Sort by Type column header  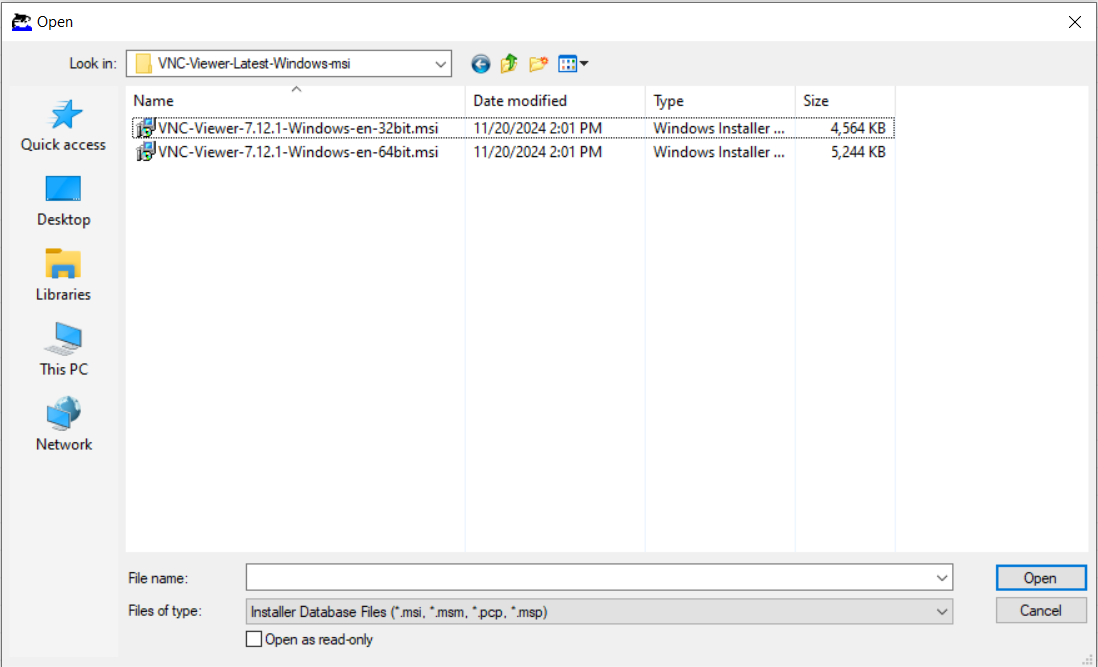click(x=720, y=101)
